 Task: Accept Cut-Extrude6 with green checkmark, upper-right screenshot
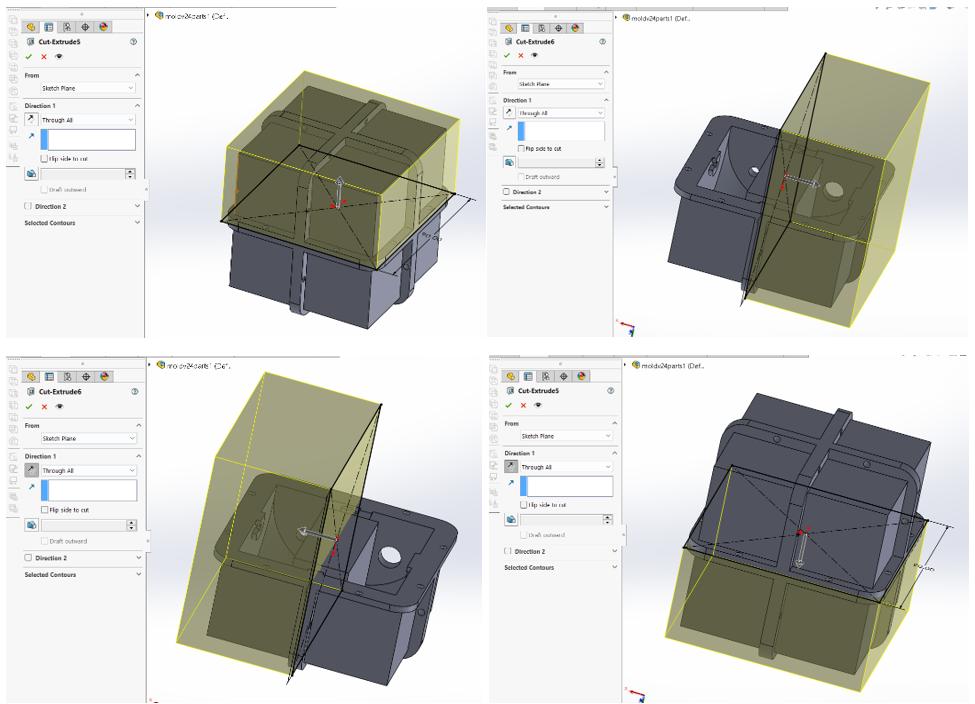(507, 55)
